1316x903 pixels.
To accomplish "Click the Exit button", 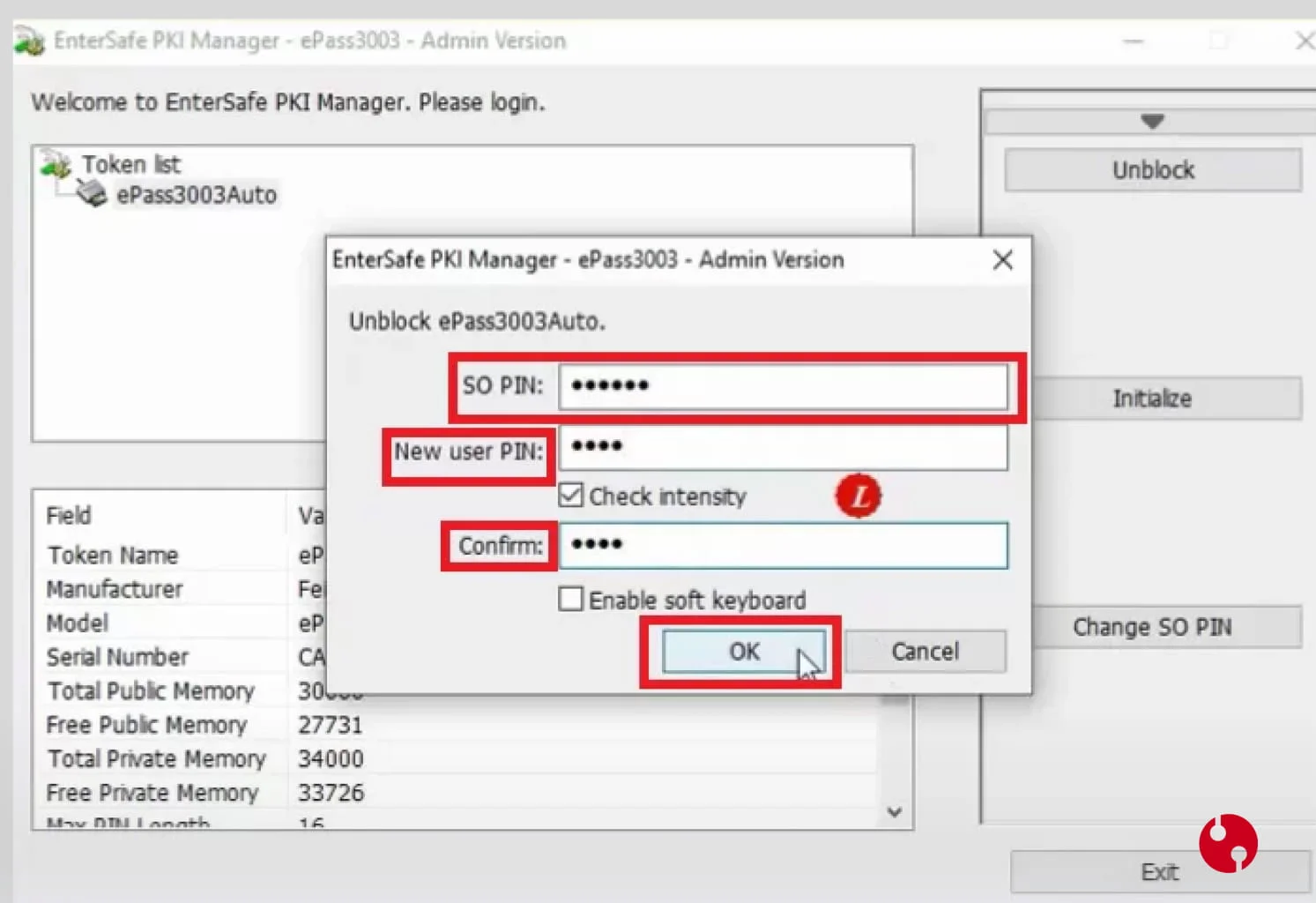I will point(1160,872).
